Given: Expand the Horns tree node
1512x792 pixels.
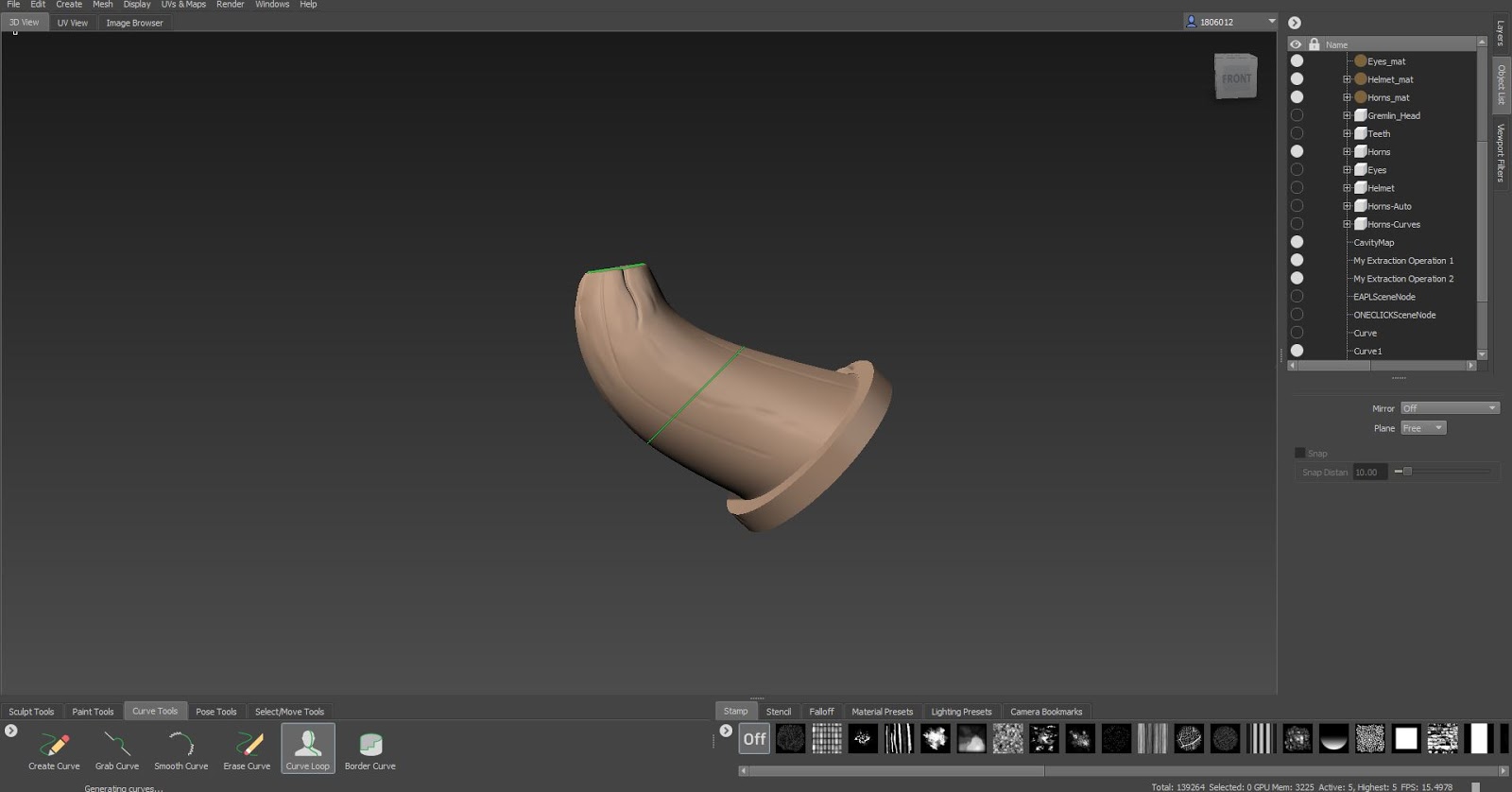Looking at the screenshot, I should coord(1347,151).
